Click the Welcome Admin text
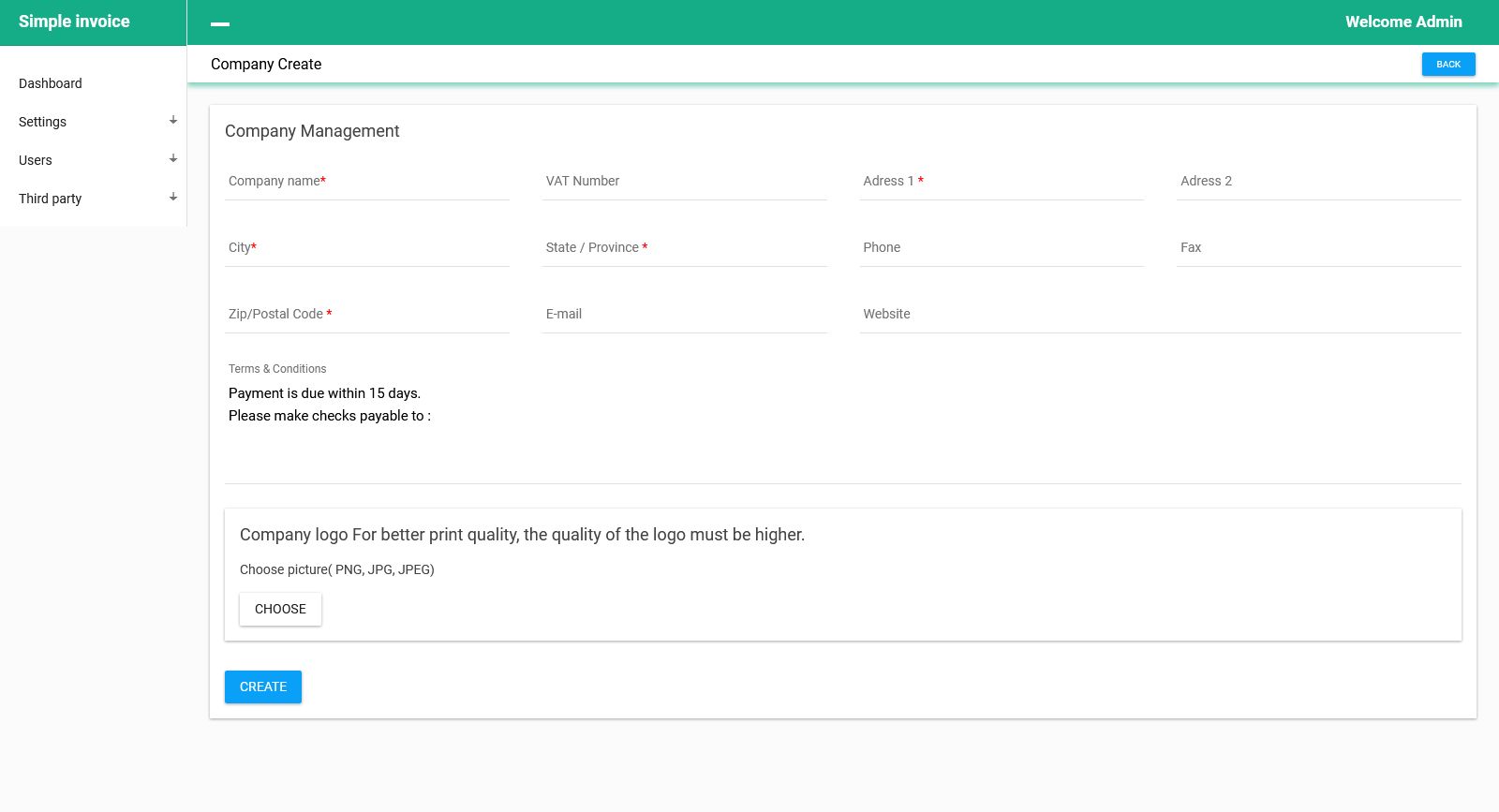 click(1403, 22)
